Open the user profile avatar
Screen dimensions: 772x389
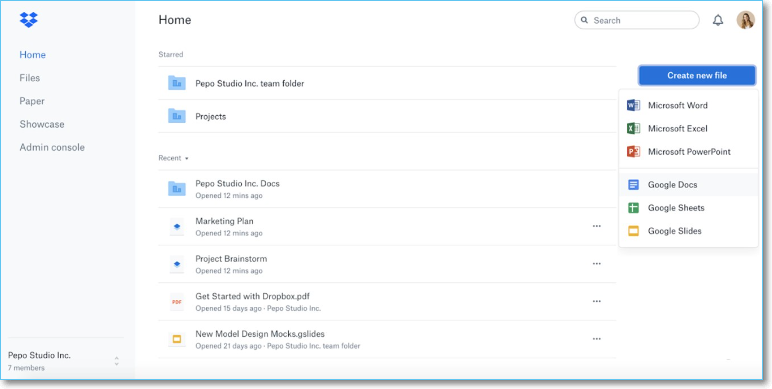coord(745,20)
